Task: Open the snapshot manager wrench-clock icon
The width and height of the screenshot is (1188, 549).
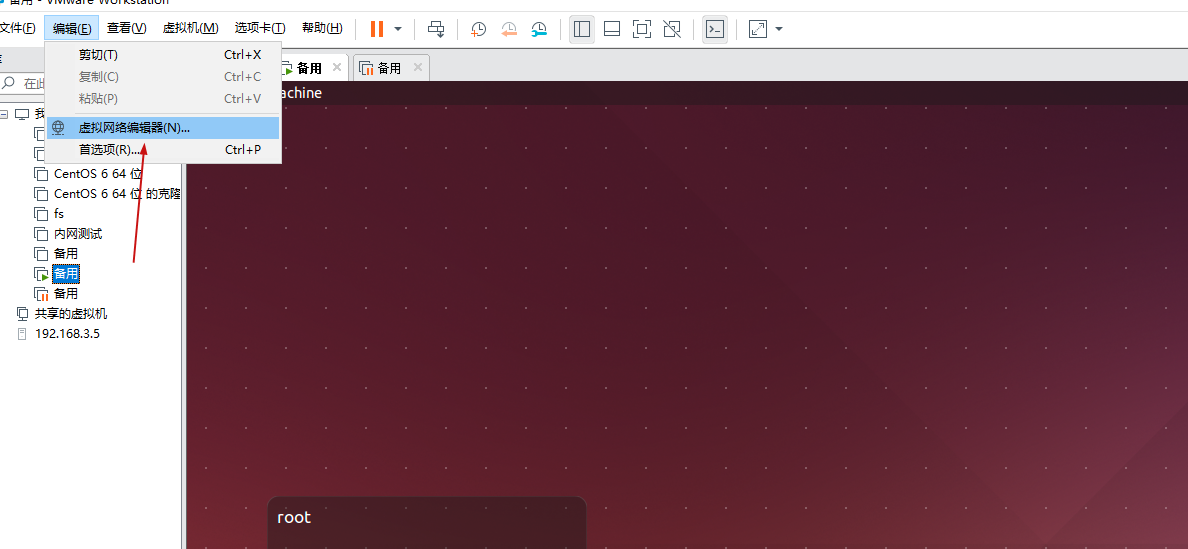Action: tap(539, 30)
